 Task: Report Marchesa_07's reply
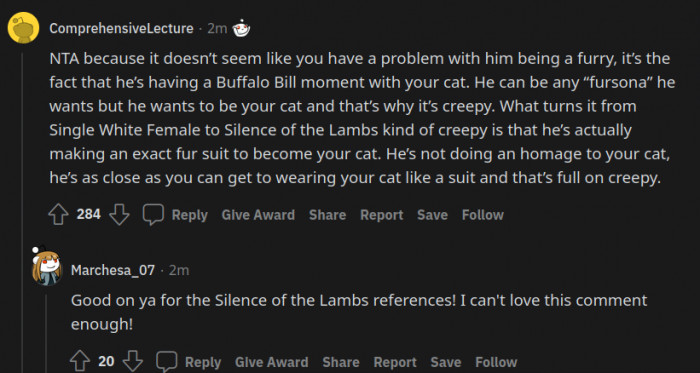coord(395,362)
